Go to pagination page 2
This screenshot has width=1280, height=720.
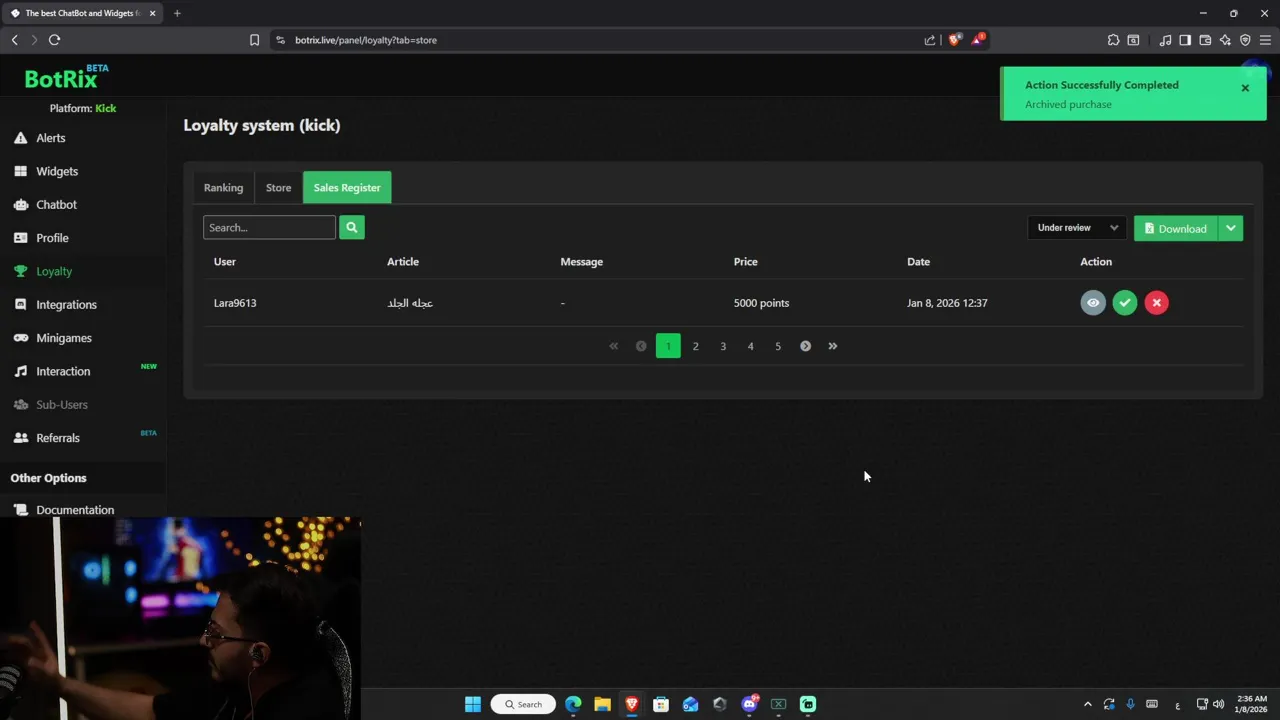tap(696, 346)
